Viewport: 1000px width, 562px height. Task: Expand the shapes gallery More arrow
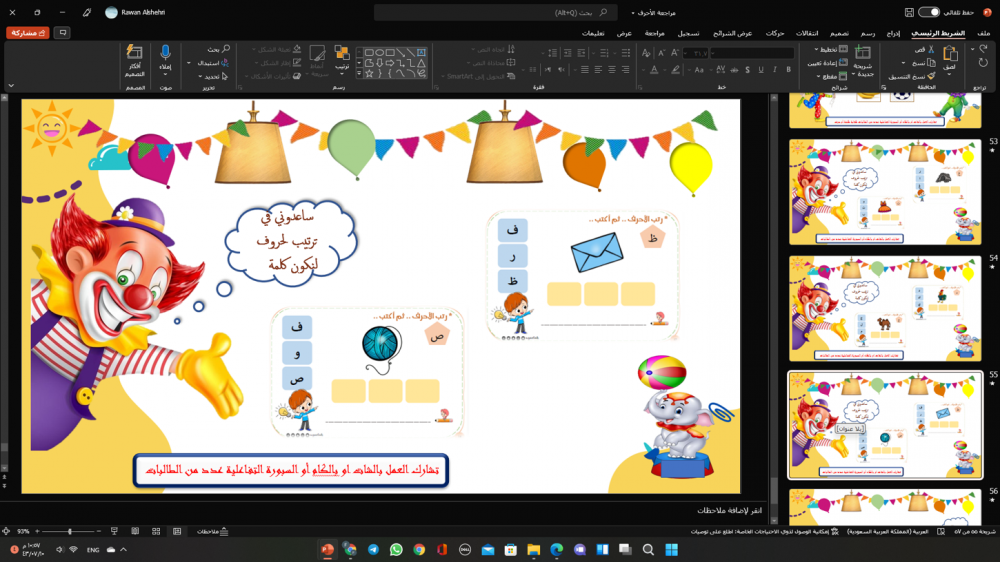(359, 74)
